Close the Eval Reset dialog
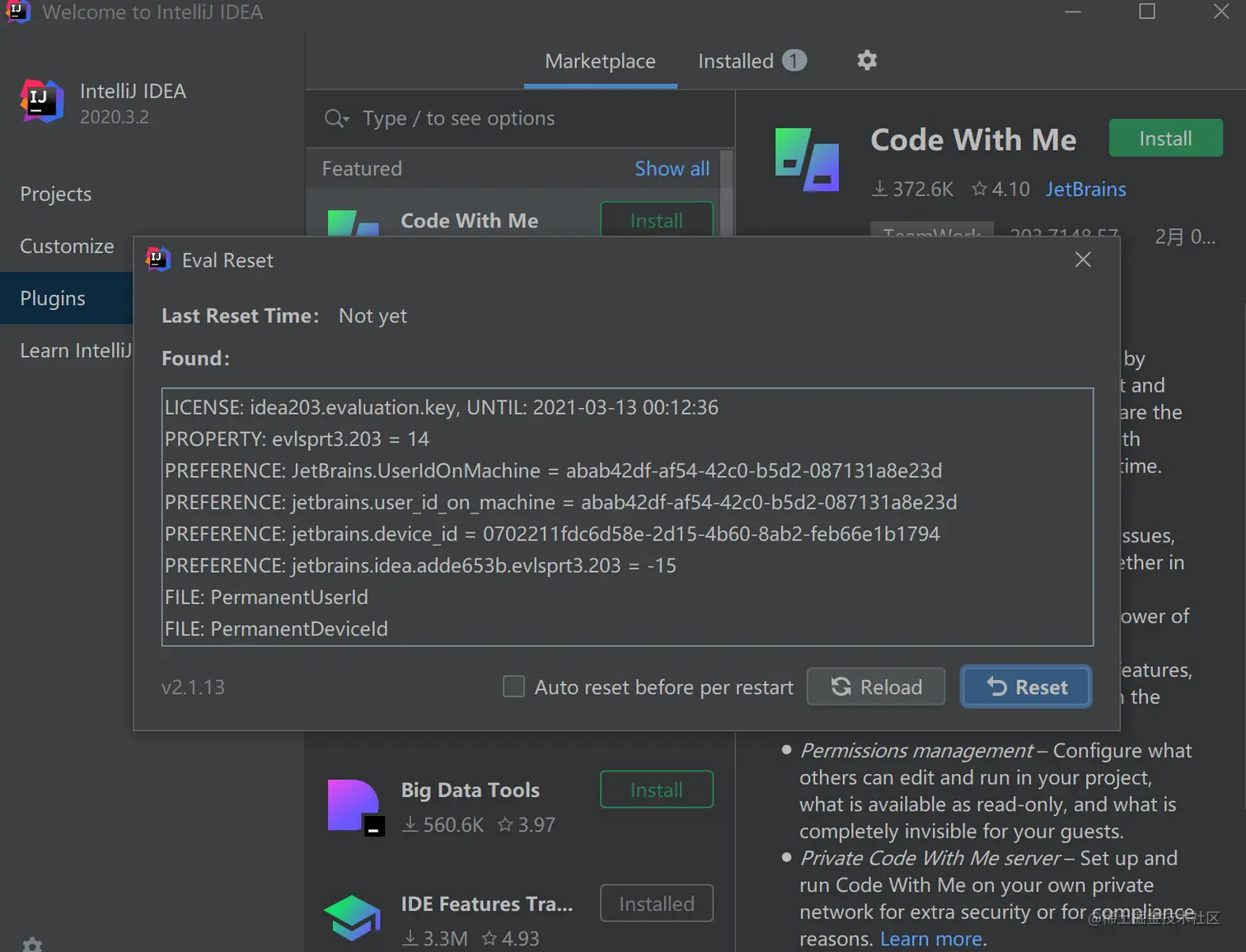The height and width of the screenshot is (952, 1246). (x=1083, y=260)
